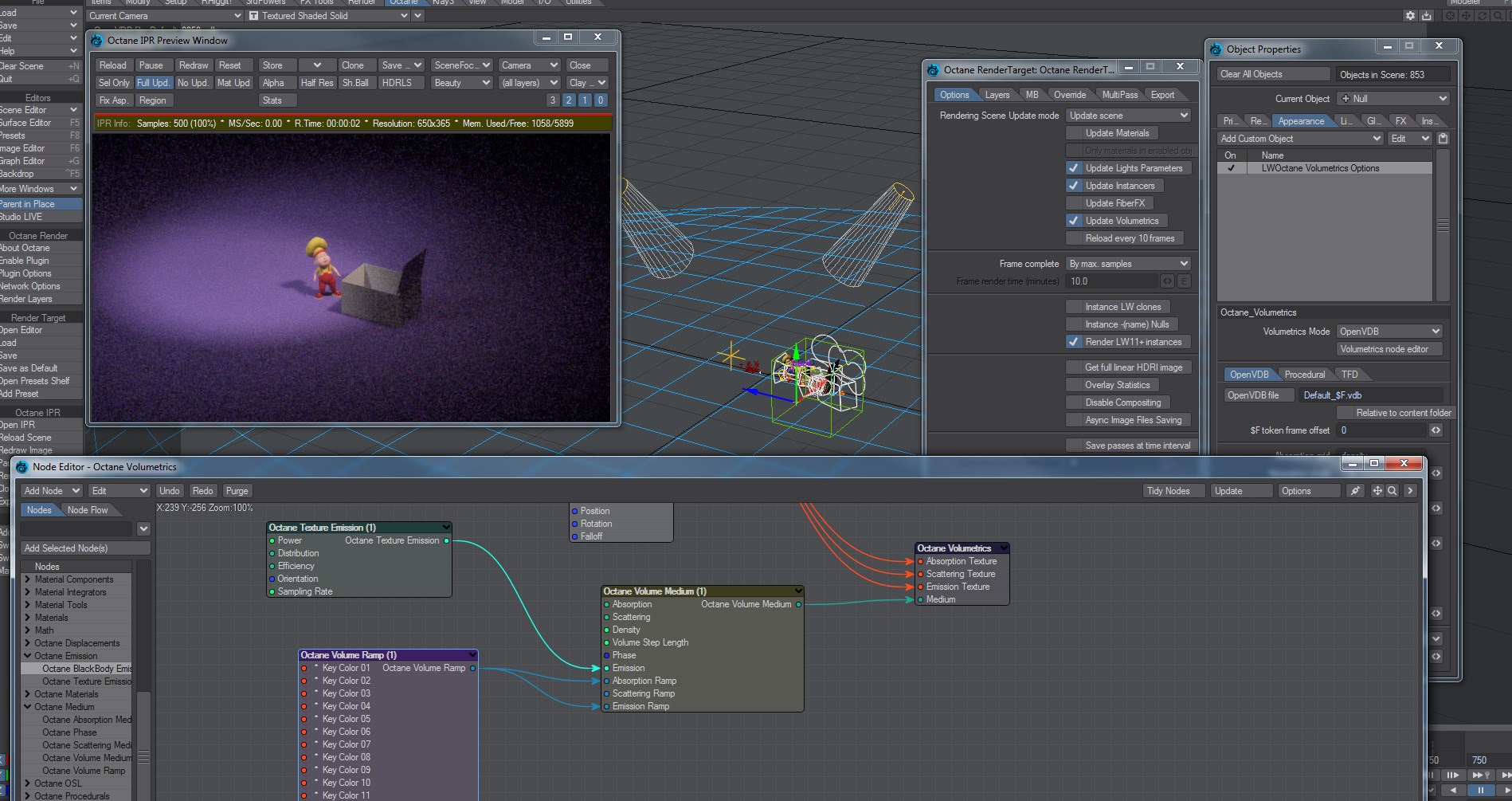Expand the Octane Materials tree group

28,694
